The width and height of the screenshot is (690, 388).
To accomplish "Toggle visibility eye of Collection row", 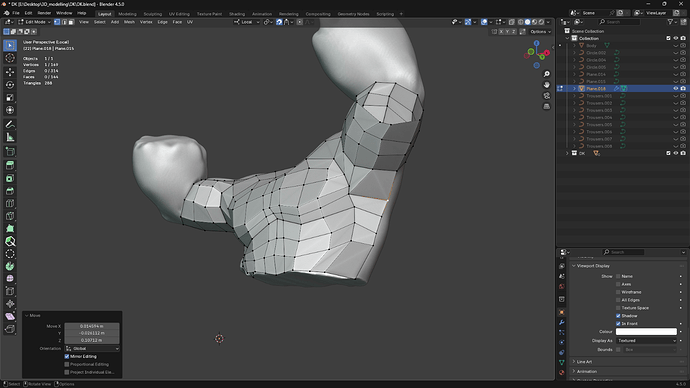I will [x=676, y=38].
